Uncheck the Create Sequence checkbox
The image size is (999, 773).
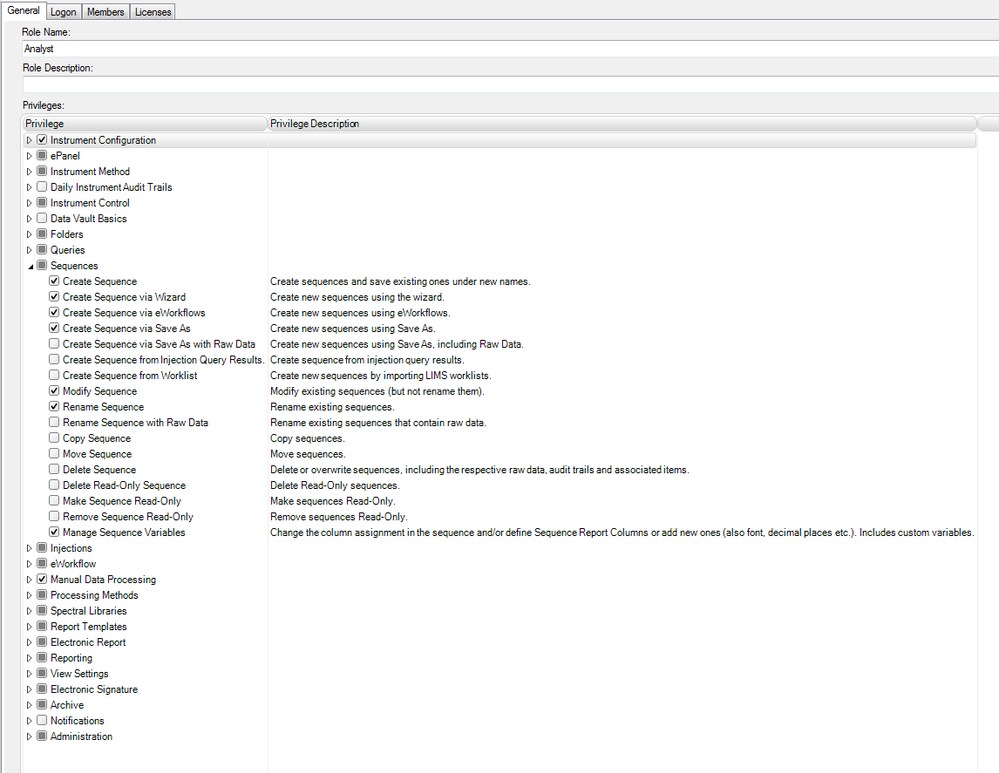click(x=54, y=282)
